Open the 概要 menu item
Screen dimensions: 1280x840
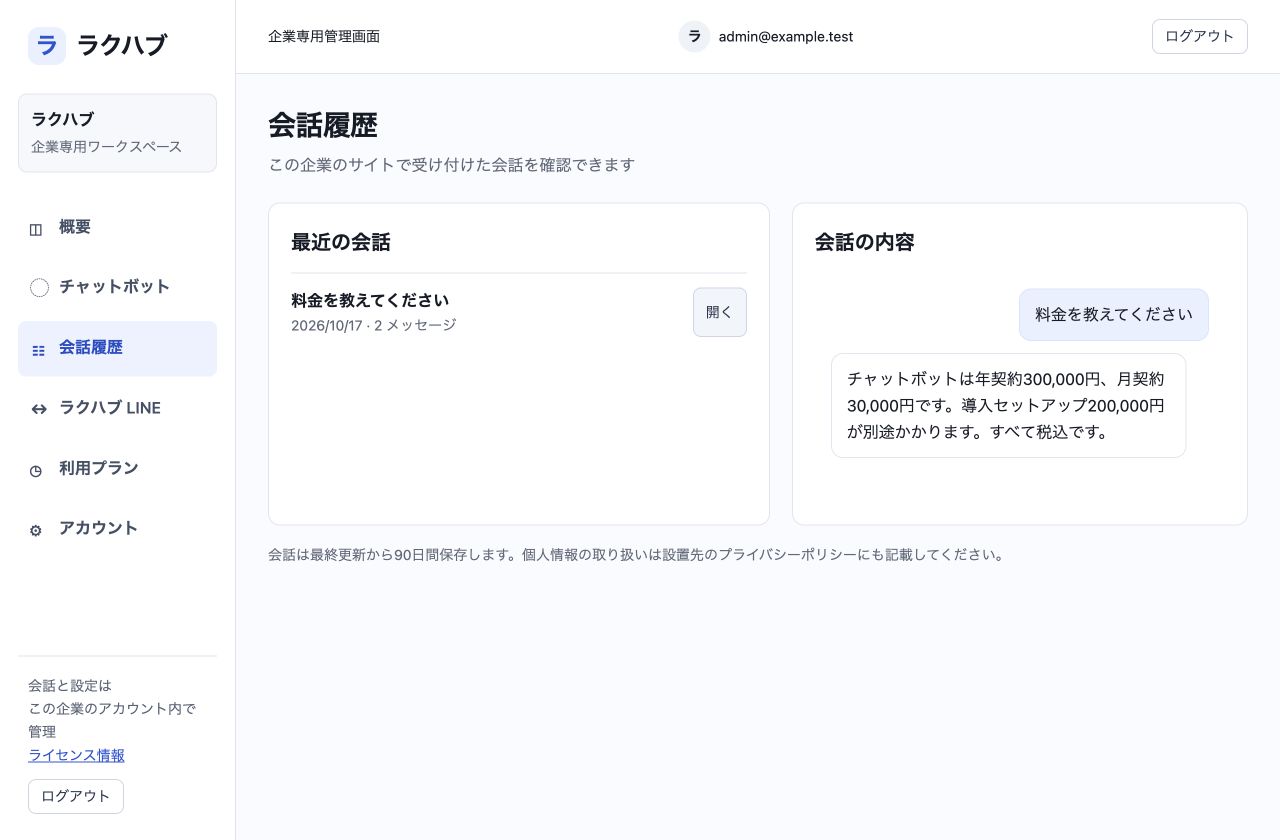[x=117, y=228]
